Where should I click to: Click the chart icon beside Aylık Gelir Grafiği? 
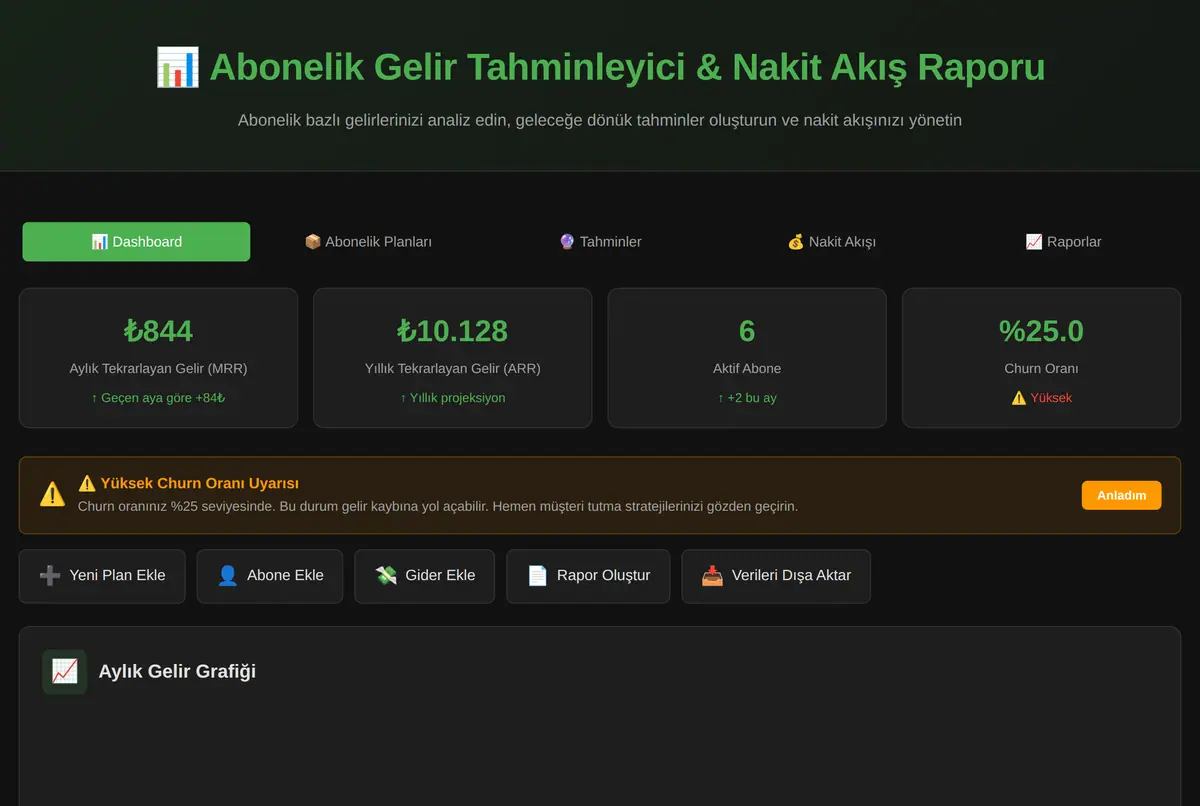coord(64,672)
